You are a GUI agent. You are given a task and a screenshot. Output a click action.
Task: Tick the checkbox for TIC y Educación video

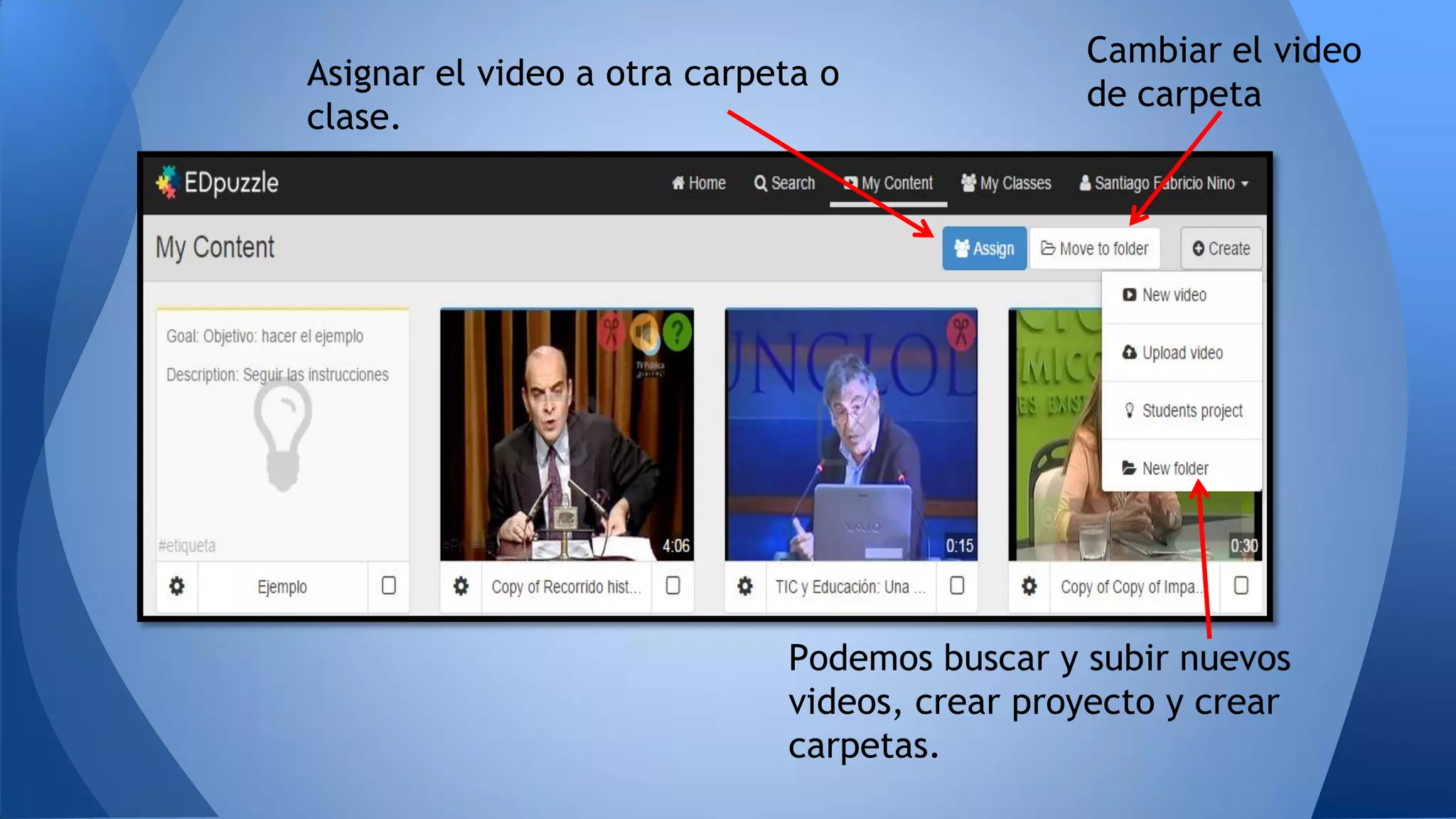click(958, 586)
